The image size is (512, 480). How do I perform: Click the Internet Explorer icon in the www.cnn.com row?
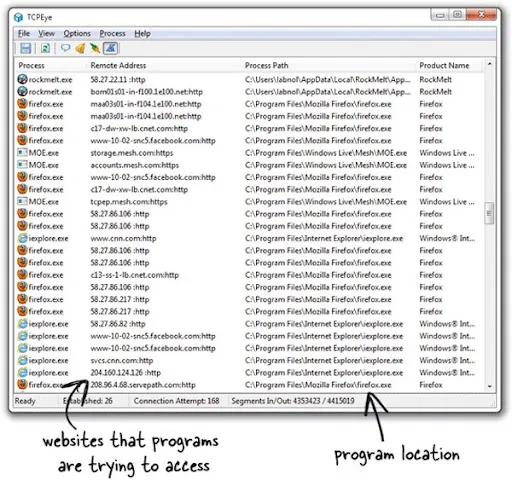22,238
